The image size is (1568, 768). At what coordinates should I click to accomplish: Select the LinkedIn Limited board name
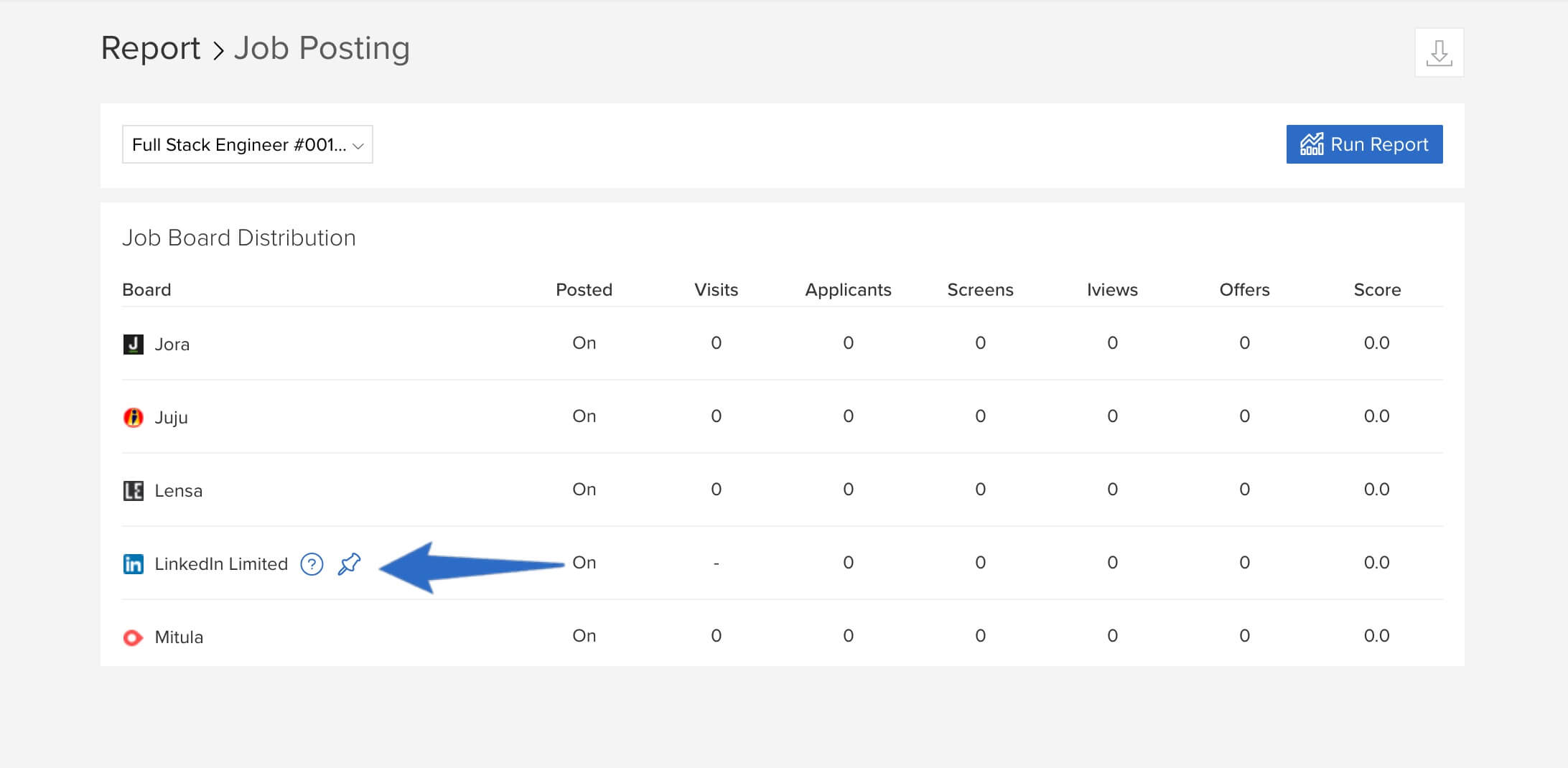click(221, 564)
